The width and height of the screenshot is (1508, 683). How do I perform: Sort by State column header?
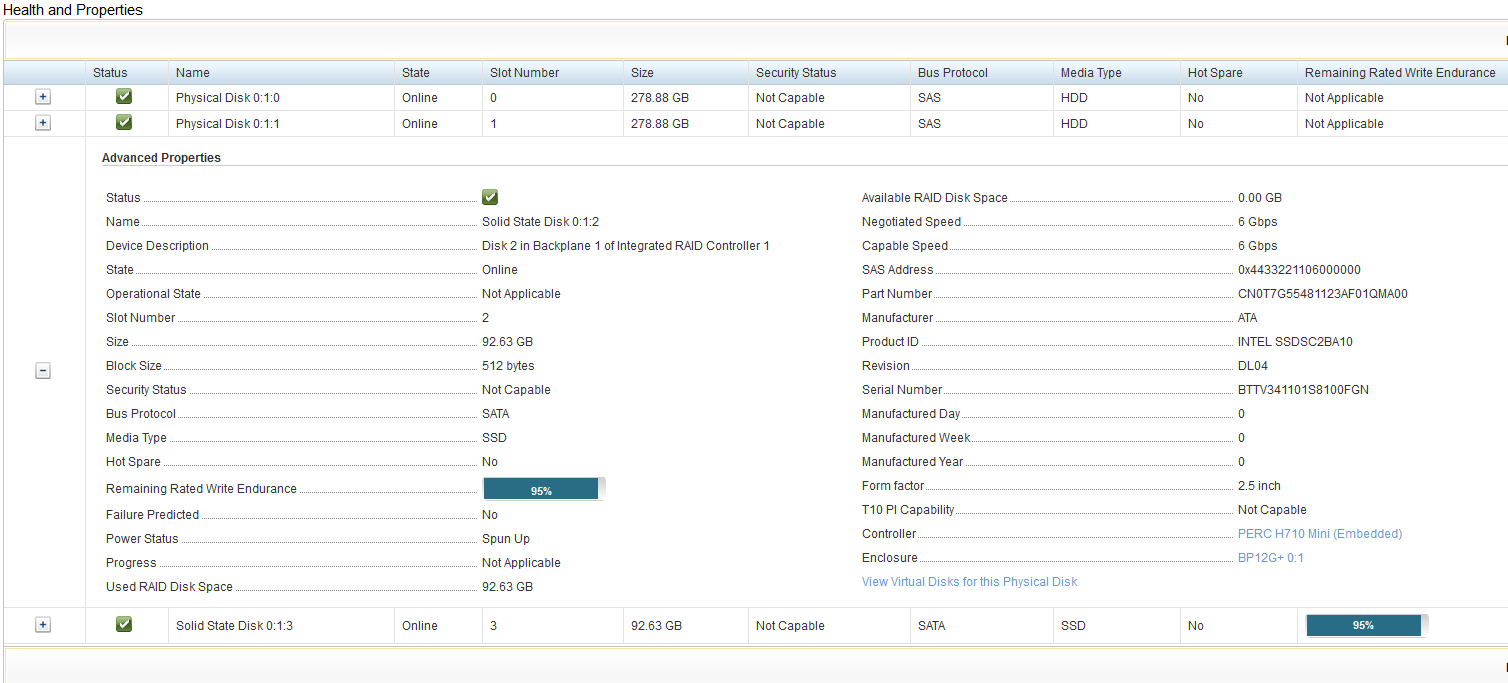(x=416, y=73)
